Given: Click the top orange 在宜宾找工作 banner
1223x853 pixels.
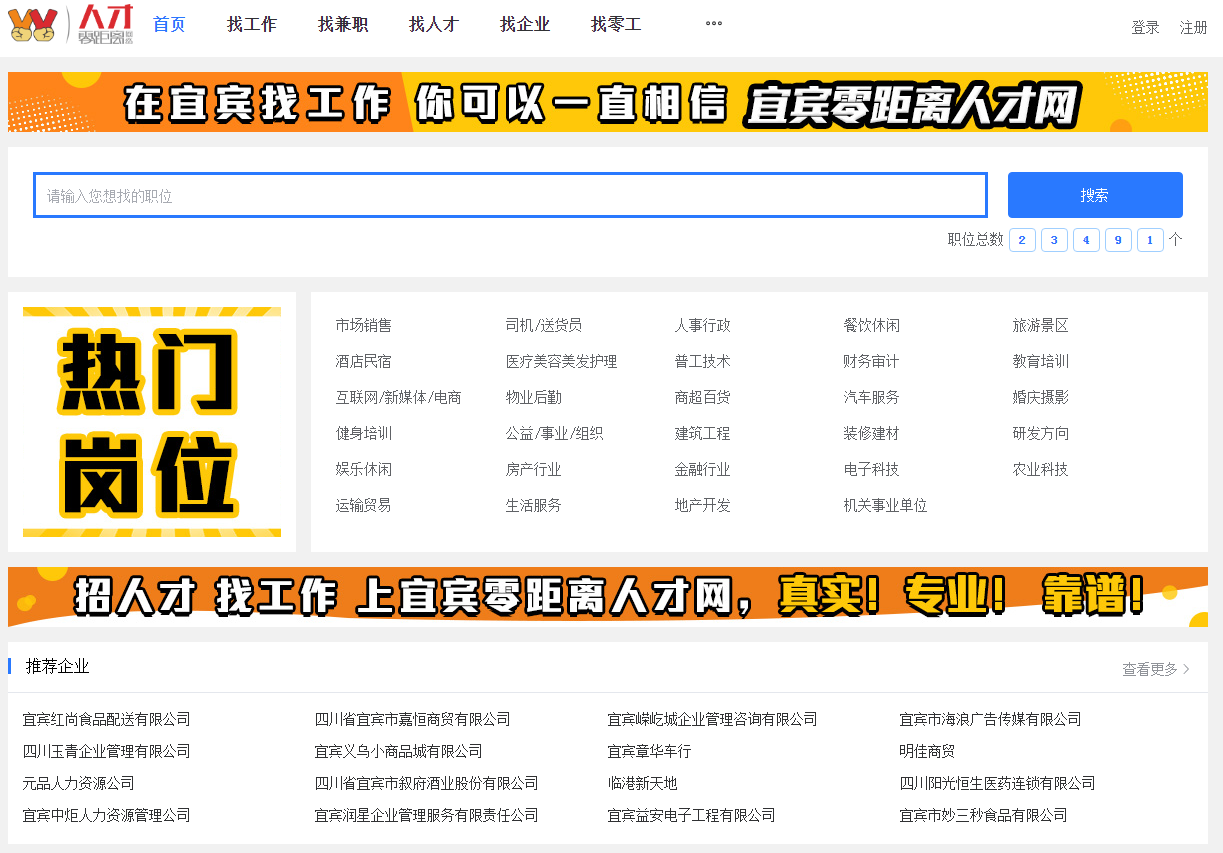Looking at the screenshot, I should coord(607,102).
